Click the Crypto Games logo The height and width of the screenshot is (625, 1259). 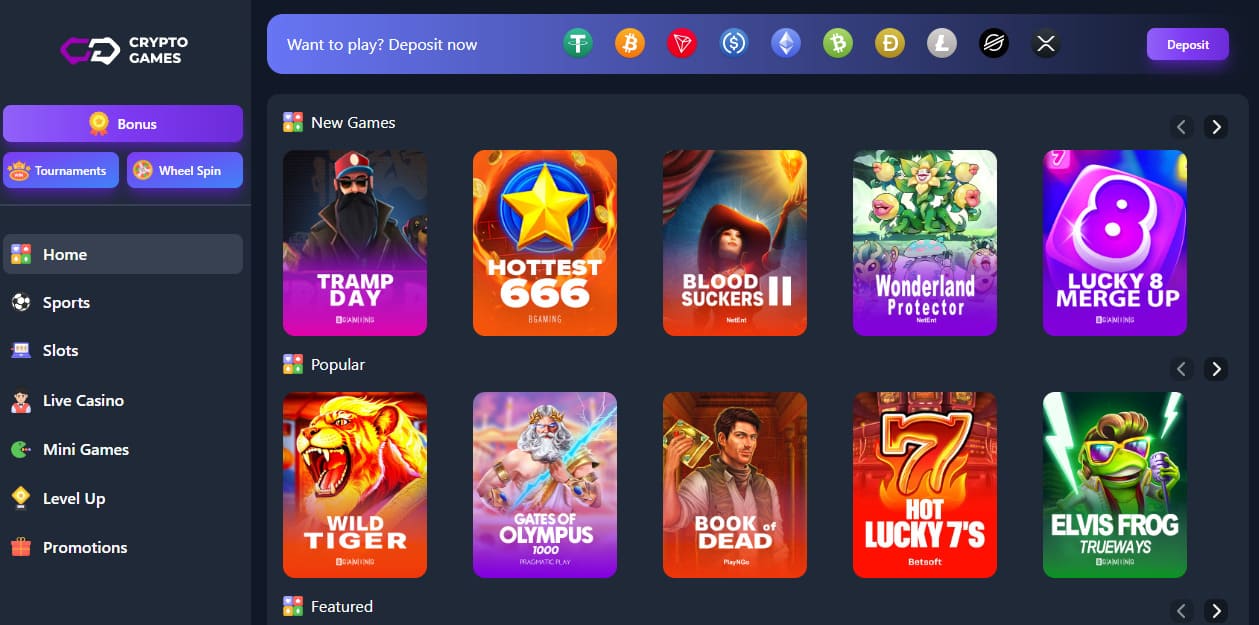[x=124, y=50]
